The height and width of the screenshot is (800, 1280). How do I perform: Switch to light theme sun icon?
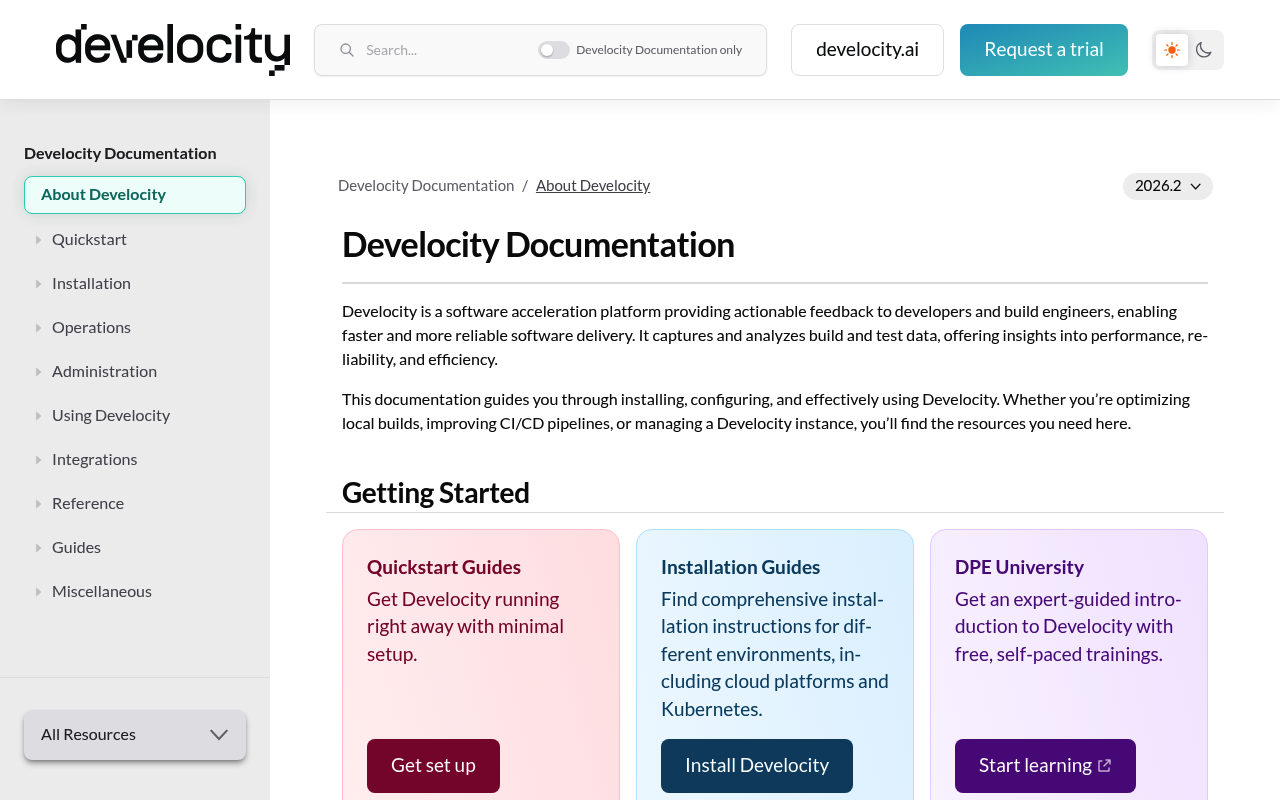coord(1172,50)
